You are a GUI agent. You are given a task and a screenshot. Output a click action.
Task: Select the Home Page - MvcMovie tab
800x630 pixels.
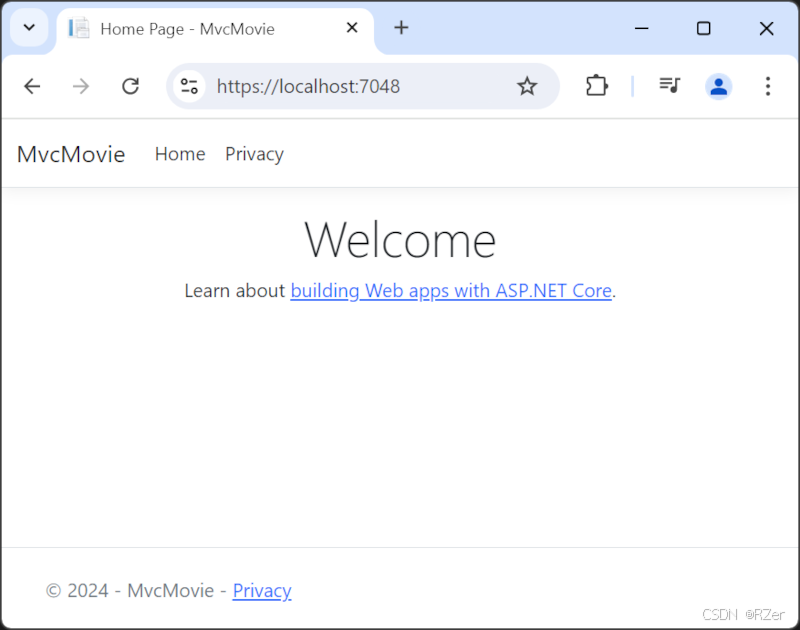click(x=215, y=29)
